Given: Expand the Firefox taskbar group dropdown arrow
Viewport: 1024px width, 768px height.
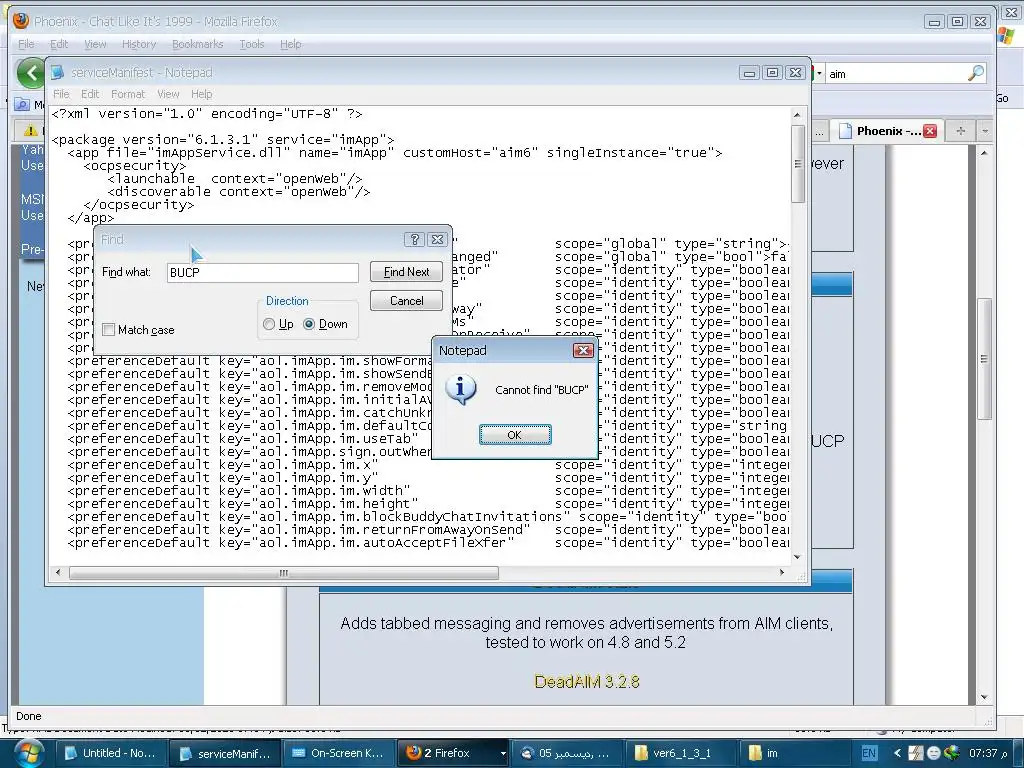Looking at the screenshot, I should pos(503,754).
